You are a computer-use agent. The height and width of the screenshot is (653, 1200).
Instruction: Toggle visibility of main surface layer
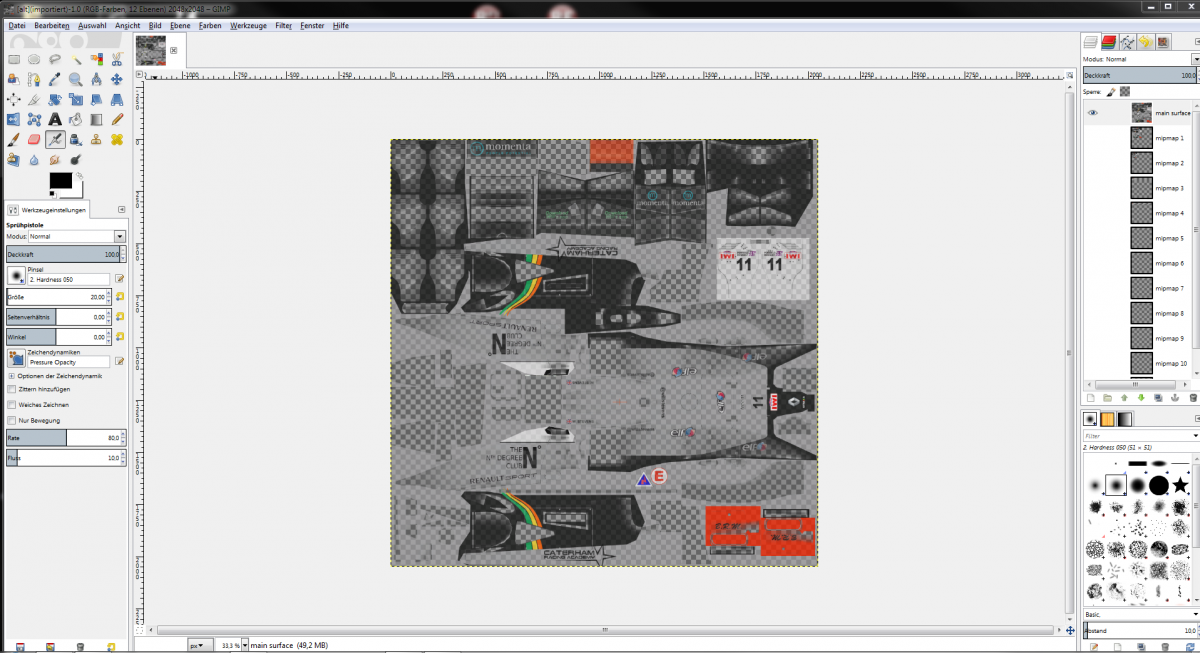pos(1093,113)
